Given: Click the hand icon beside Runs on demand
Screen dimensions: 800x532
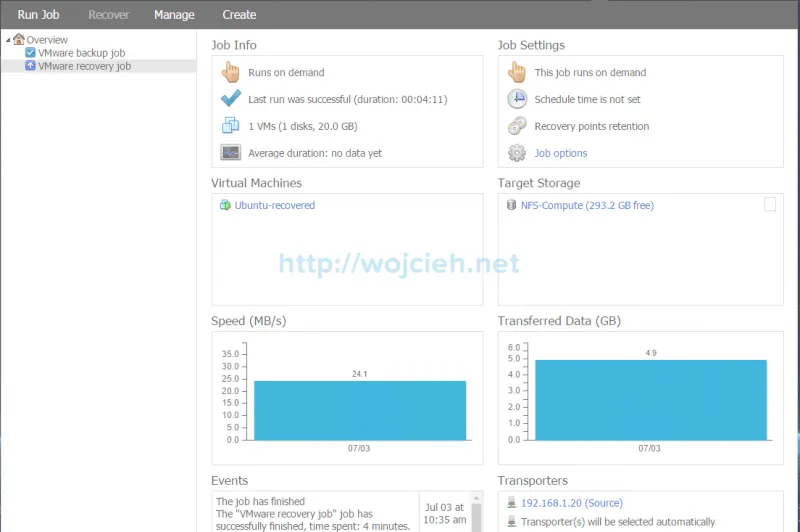Looking at the screenshot, I should click(231, 72).
